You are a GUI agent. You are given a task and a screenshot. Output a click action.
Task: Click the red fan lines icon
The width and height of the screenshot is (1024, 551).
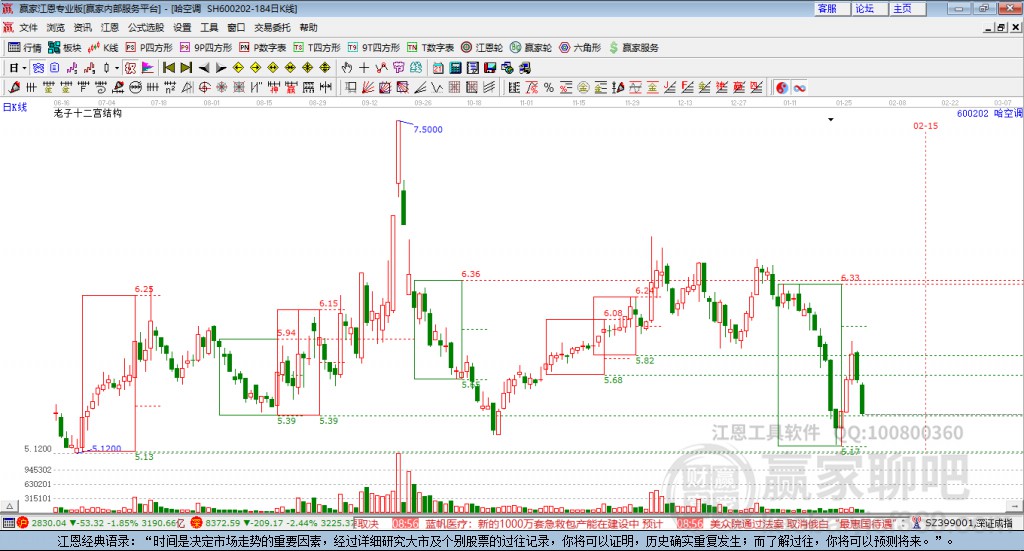click(x=368, y=87)
